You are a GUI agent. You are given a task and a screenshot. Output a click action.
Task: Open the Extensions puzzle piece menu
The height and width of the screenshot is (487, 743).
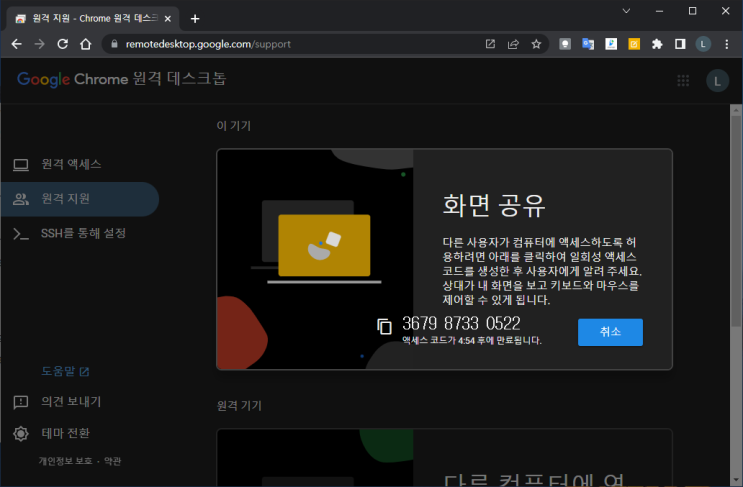click(657, 44)
